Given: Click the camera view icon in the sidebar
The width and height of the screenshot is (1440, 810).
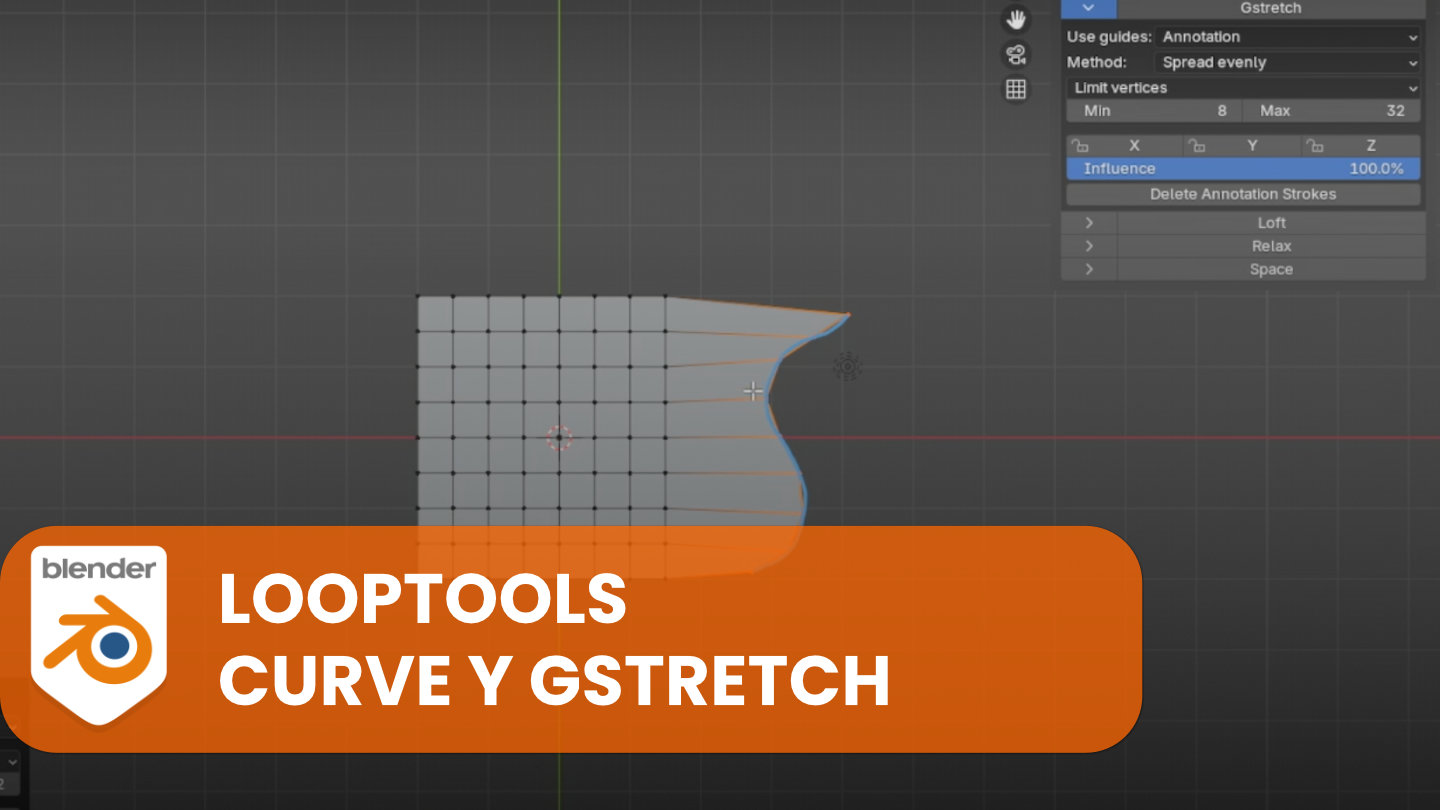Looking at the screenshot, I should pyautogui.click(x=1016, y=55).
